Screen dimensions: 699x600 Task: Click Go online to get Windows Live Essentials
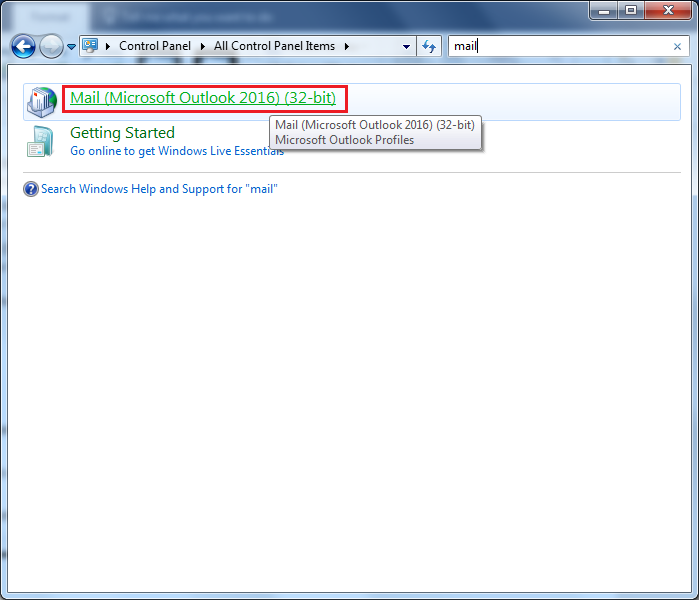(x=177, y=151)
